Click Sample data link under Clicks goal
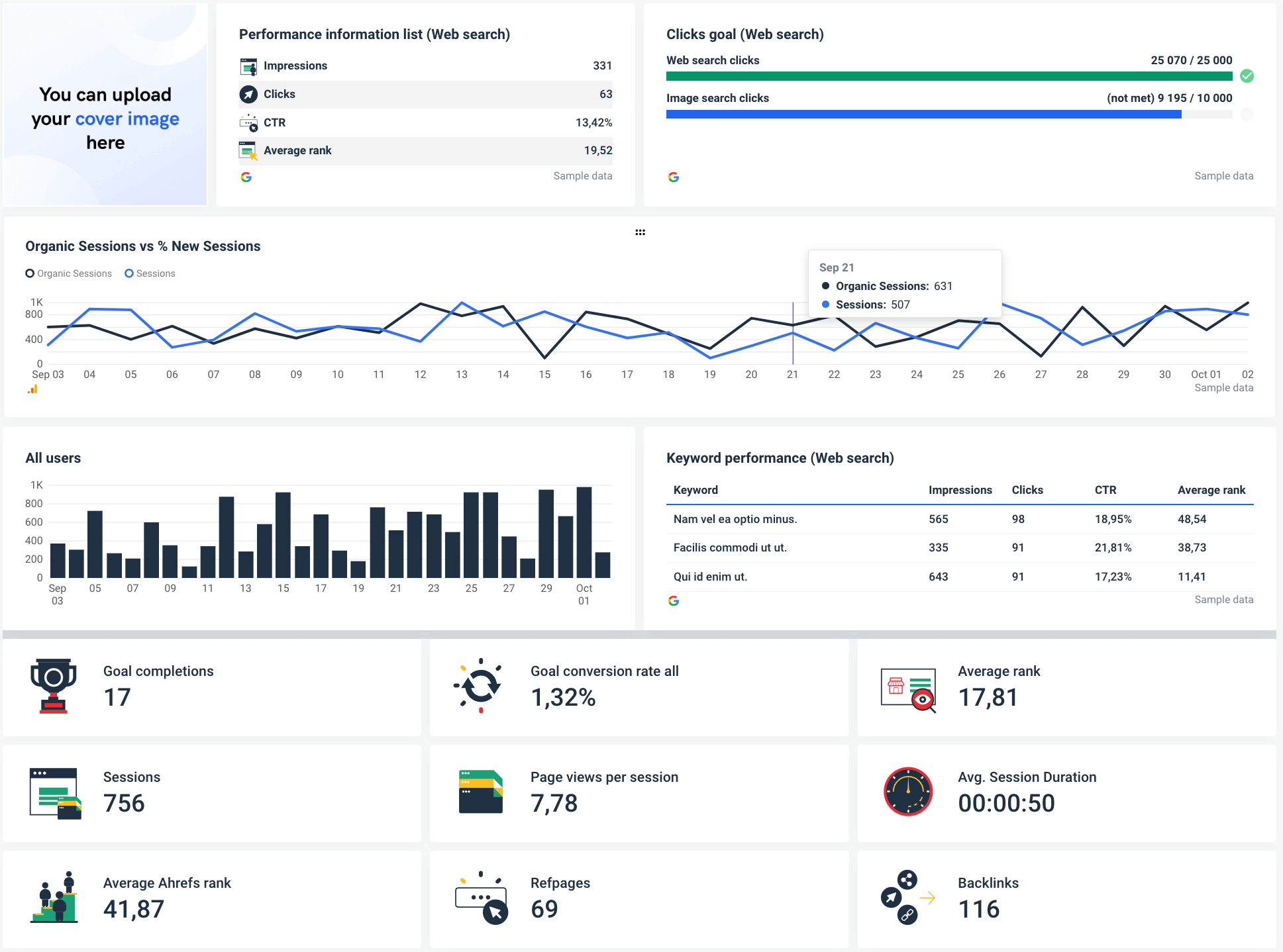Viewport: 1283px width, 952px height. tap(1223, 175)
